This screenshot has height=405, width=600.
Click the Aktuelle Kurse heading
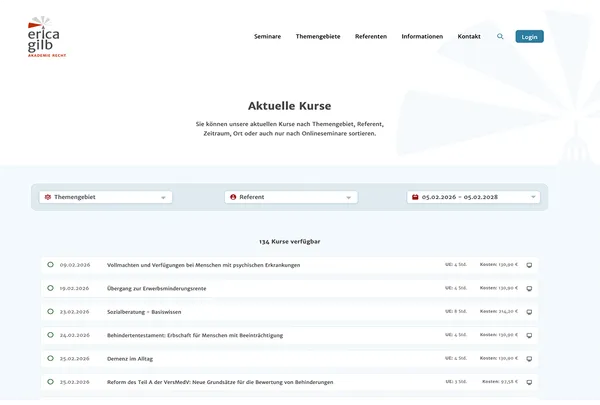[290, 106]
